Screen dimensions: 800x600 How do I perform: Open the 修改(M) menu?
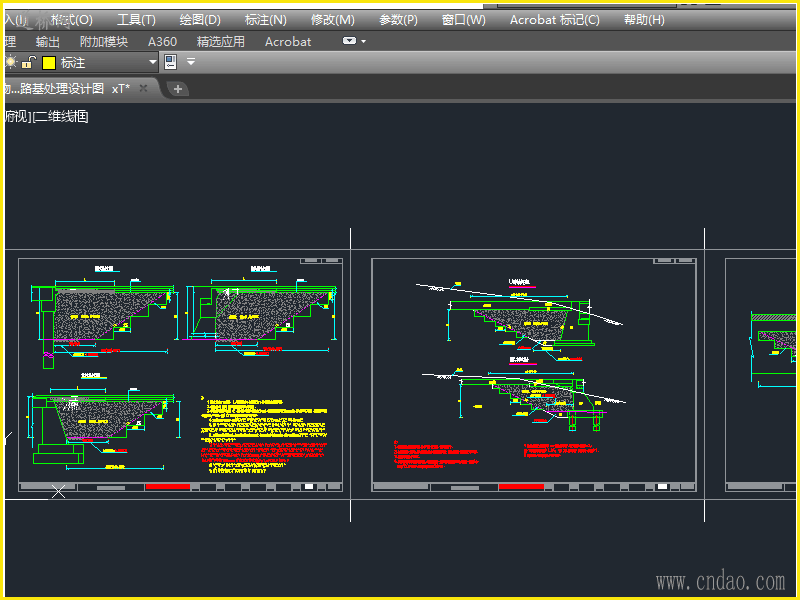tap(332, 20)
